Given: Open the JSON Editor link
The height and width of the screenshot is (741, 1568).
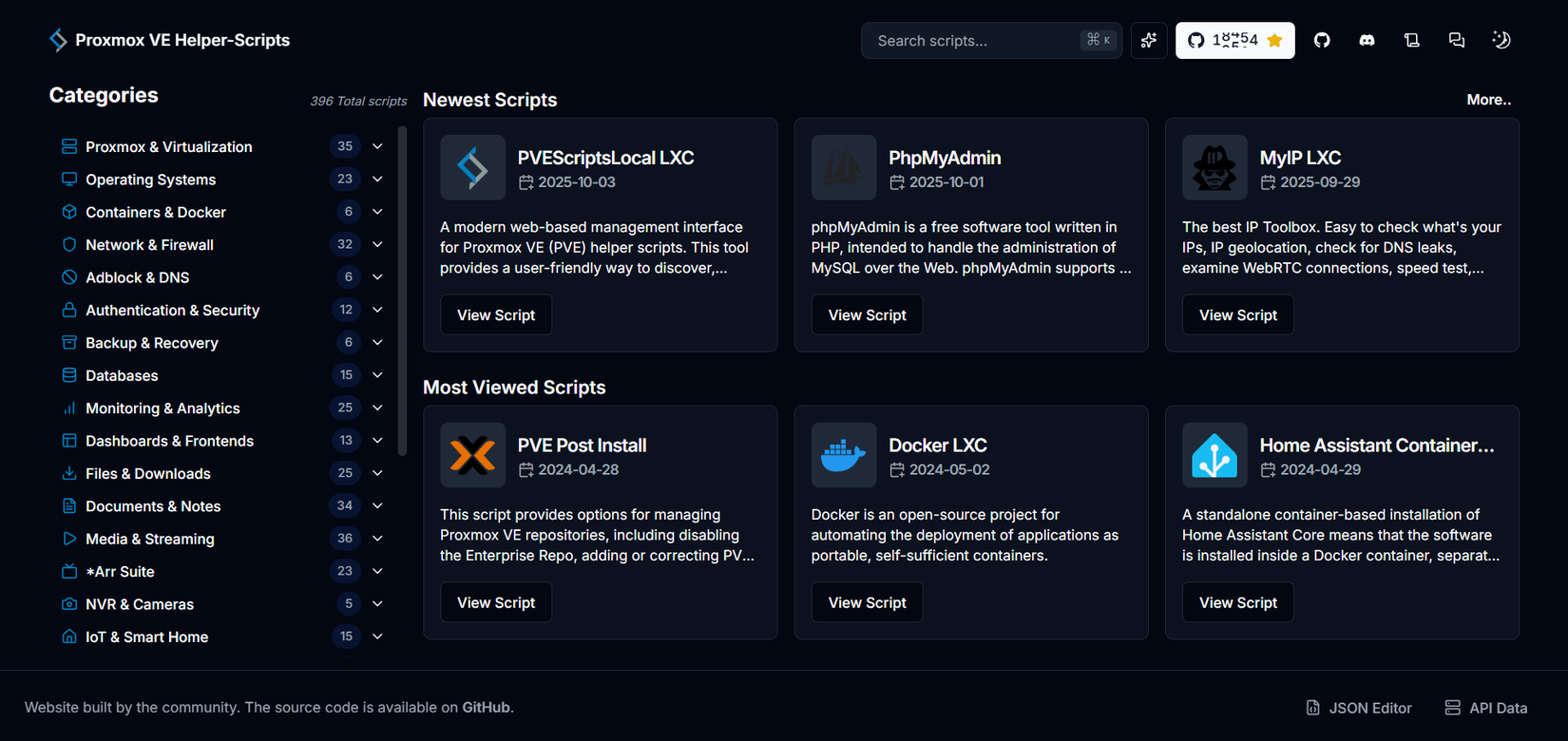Looking at the screenshot, I should coord(1359,708).
